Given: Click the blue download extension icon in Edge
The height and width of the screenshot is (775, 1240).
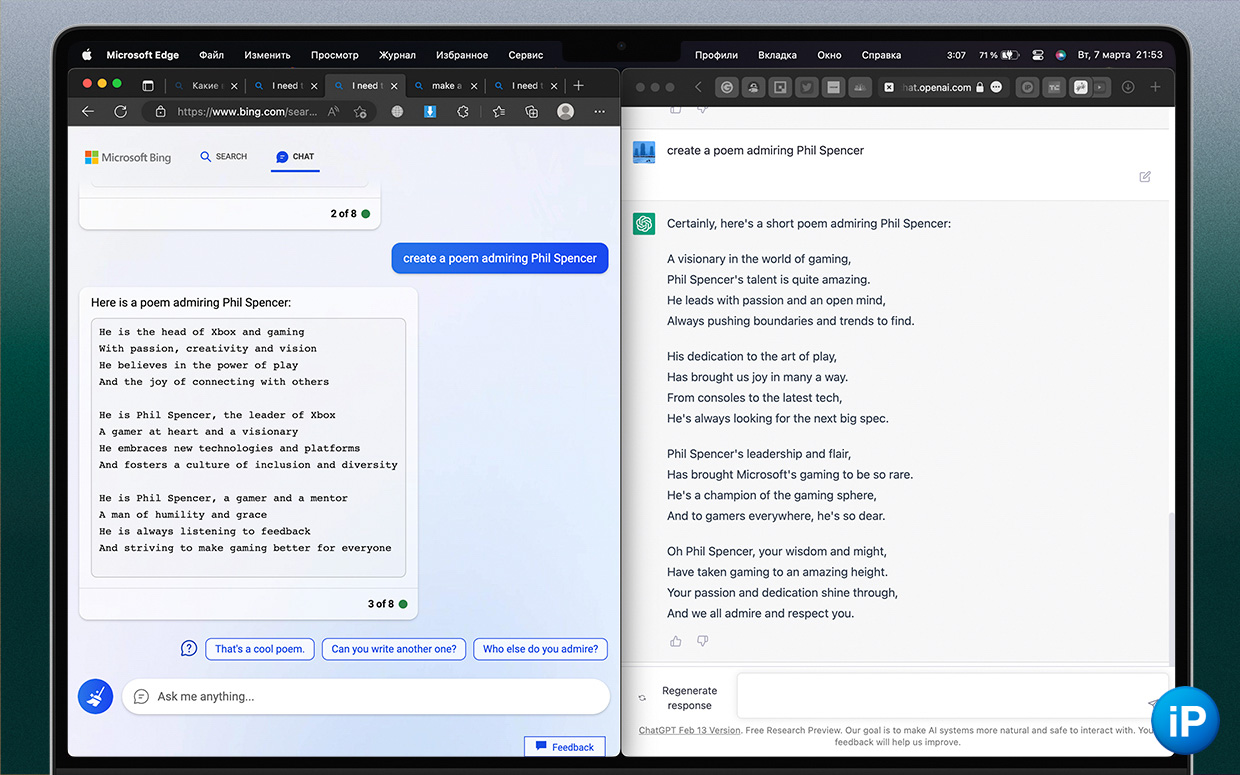Looking at the screenshot, I should pyautogui.click(x=430, y=112).
